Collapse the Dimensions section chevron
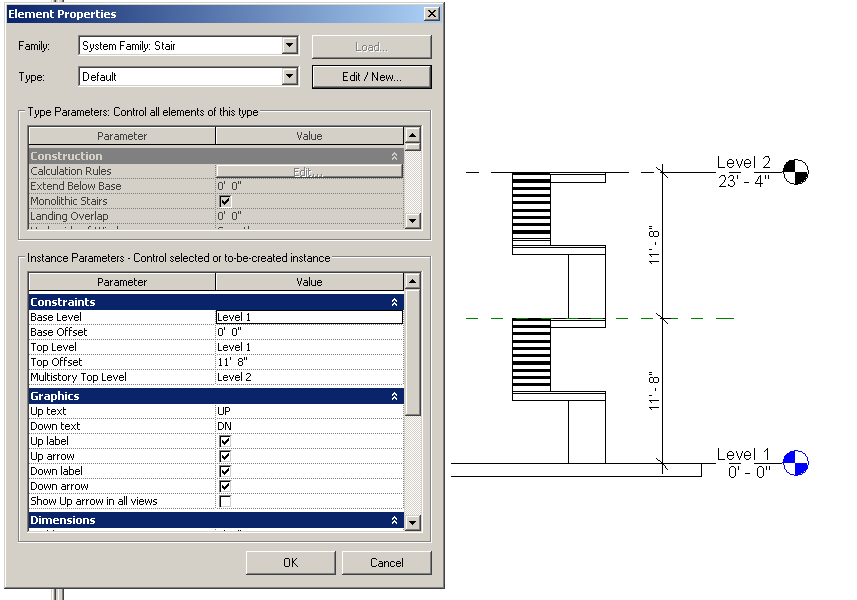Screen dimensions: 857x600 [x=394, y=520]
